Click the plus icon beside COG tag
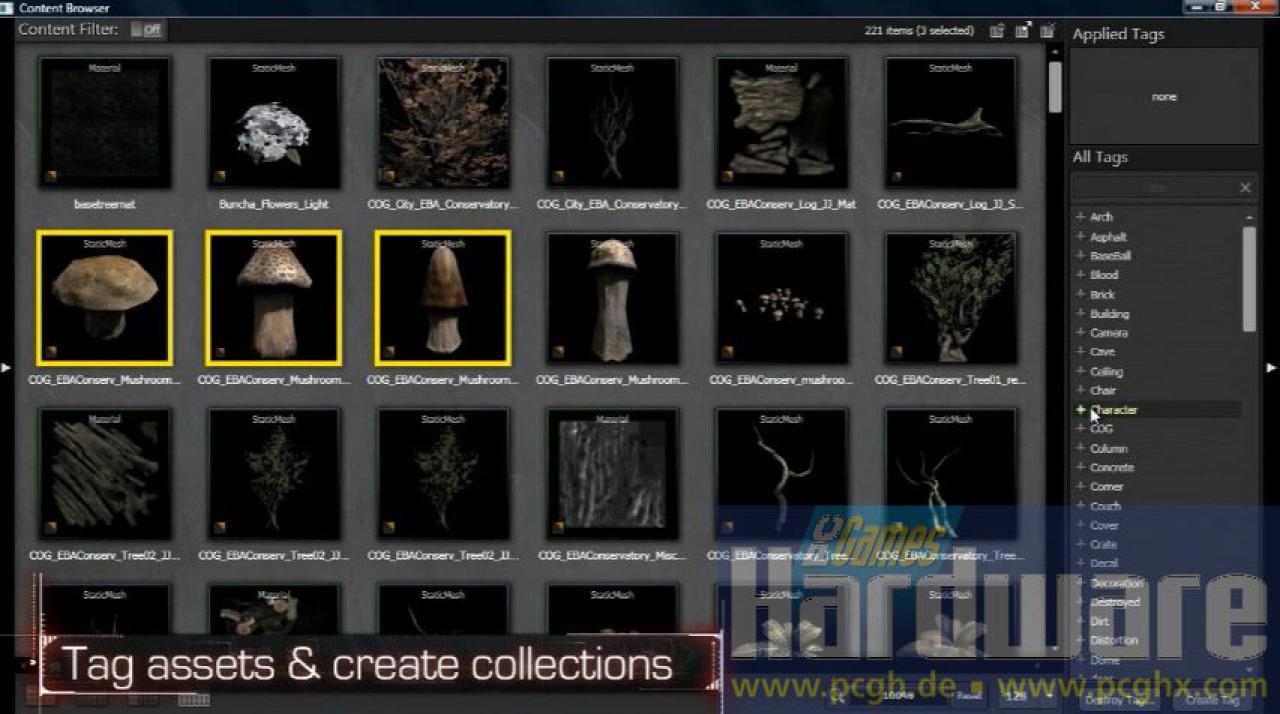This screenshot has width=1280, height=714. point(1080,429)
